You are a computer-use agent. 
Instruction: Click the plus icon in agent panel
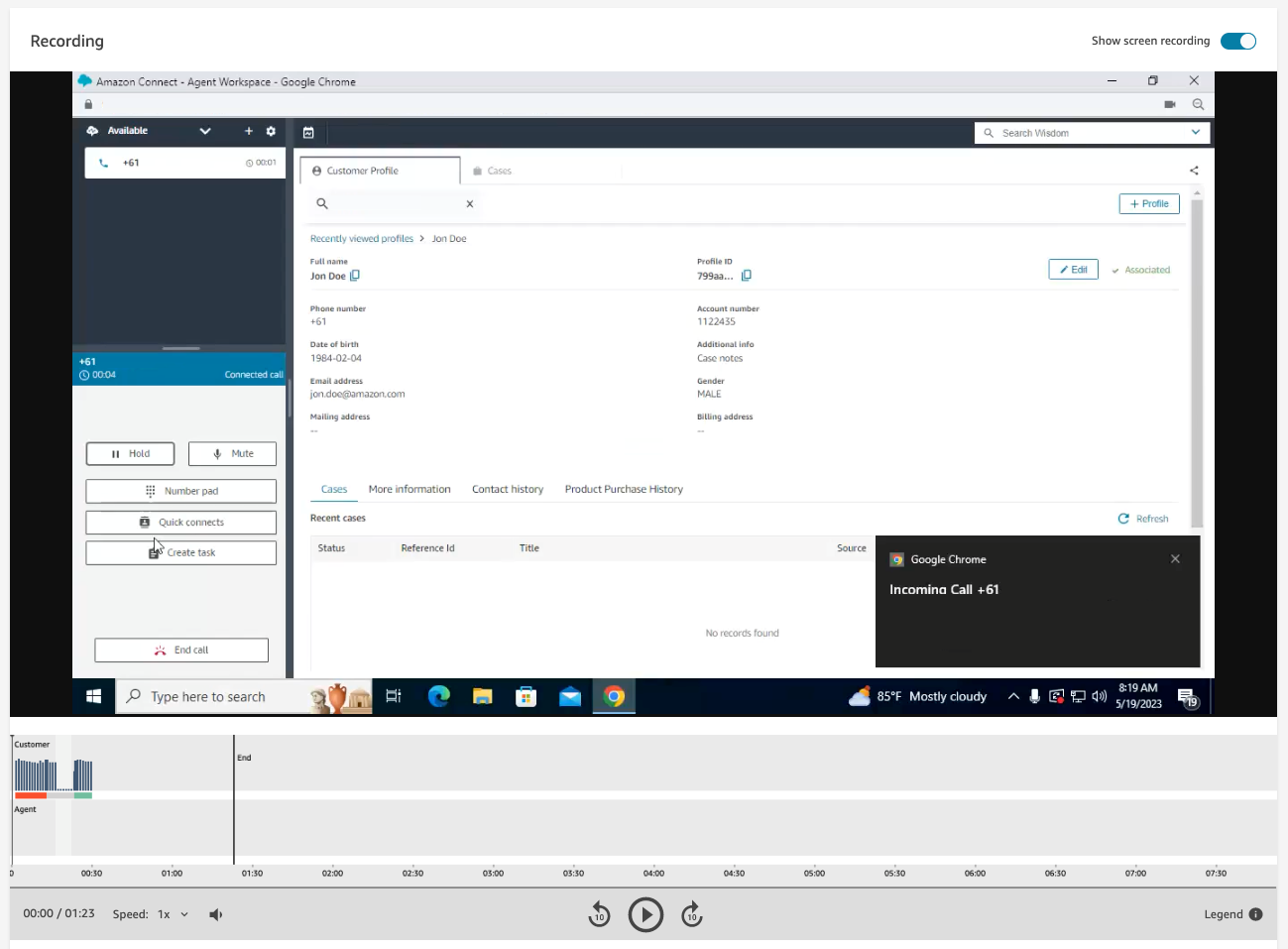coord(249,131)
